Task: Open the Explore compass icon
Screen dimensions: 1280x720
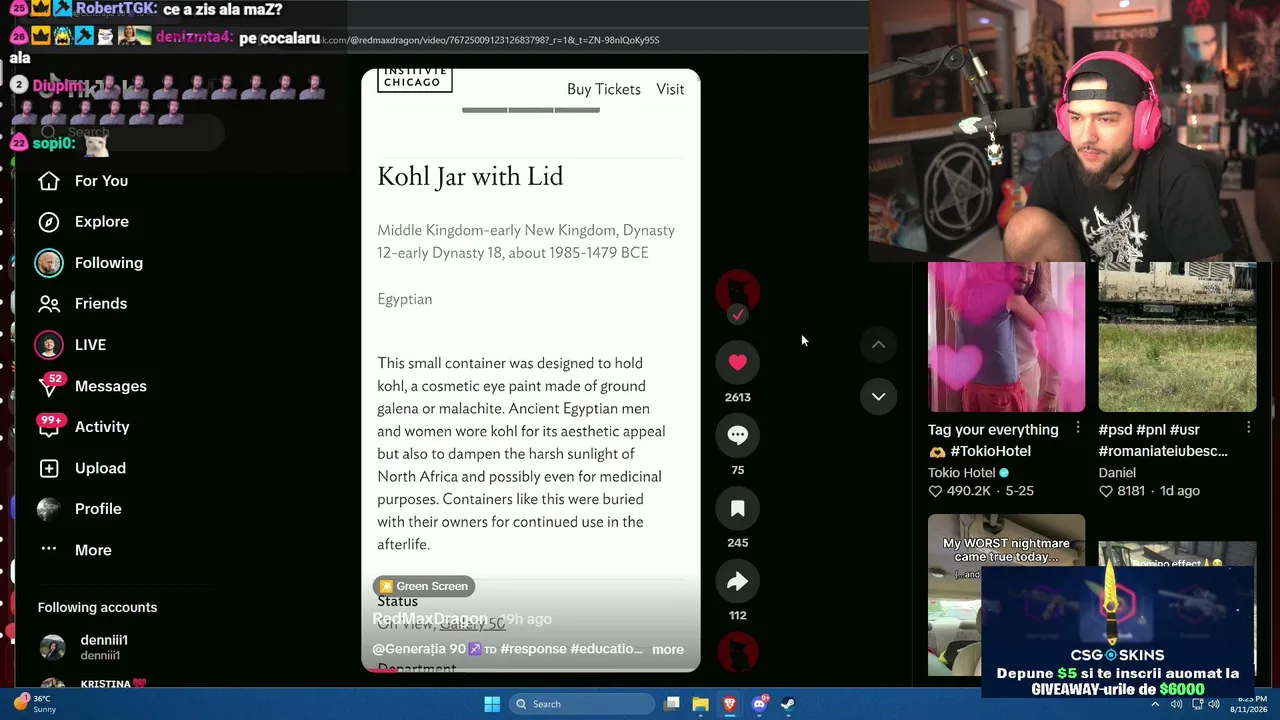Action: tap(48, 222)
